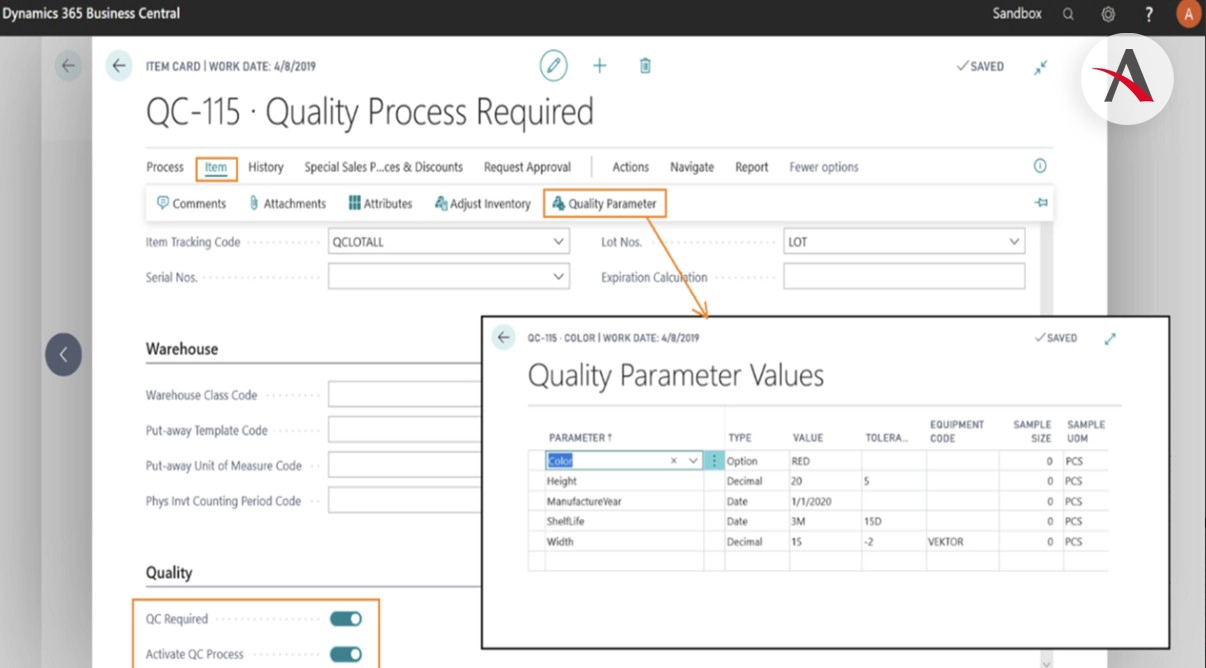Expand the Item Tracking Code dropdown
The image size is (1206, 668).
click(x=558, y=242)
